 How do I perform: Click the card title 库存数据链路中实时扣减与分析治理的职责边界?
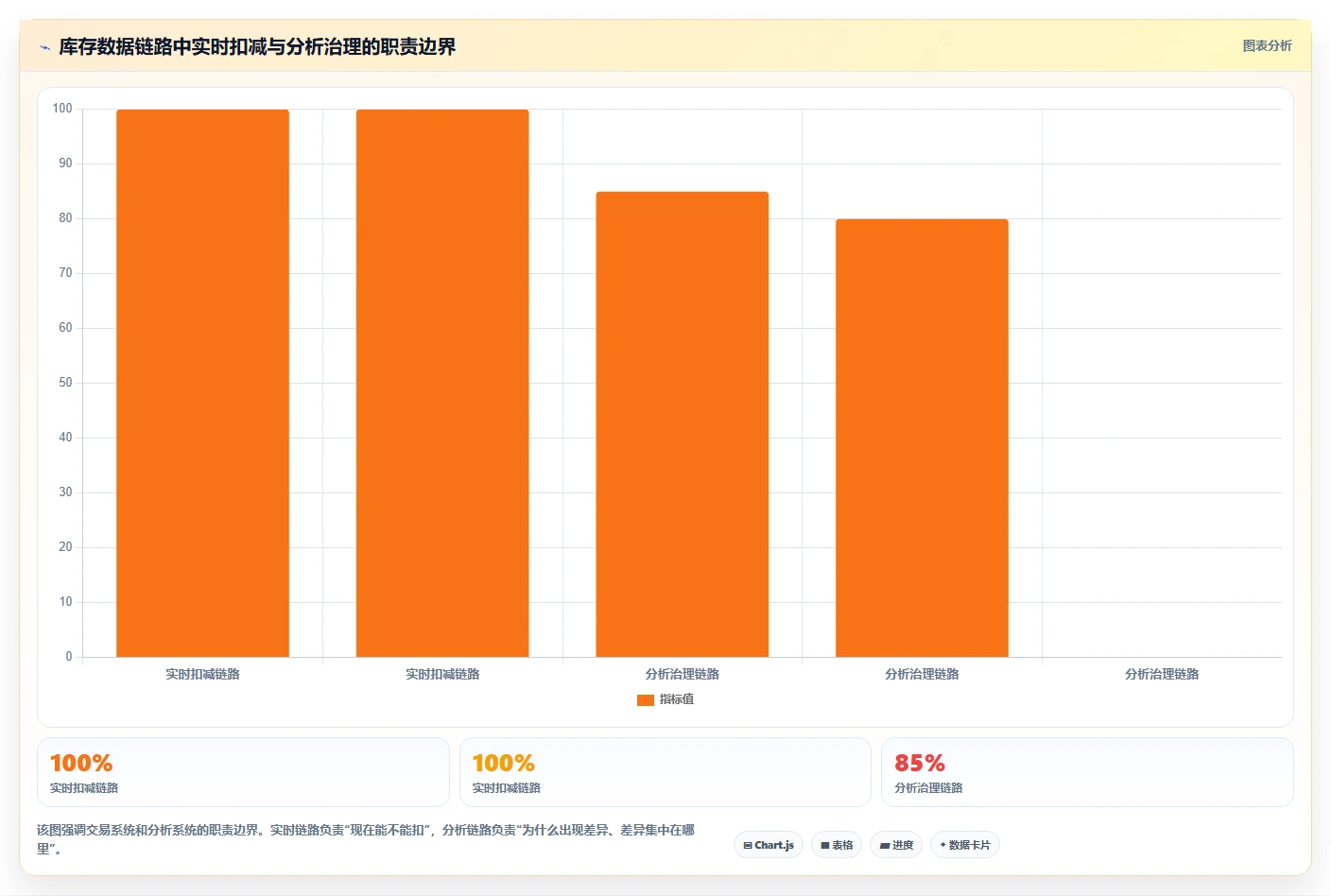[x=257, y=46]
